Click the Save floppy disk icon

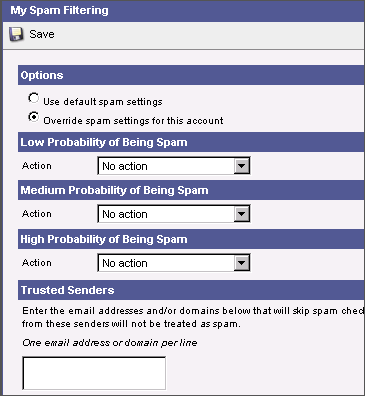click(x=16, y=34)
